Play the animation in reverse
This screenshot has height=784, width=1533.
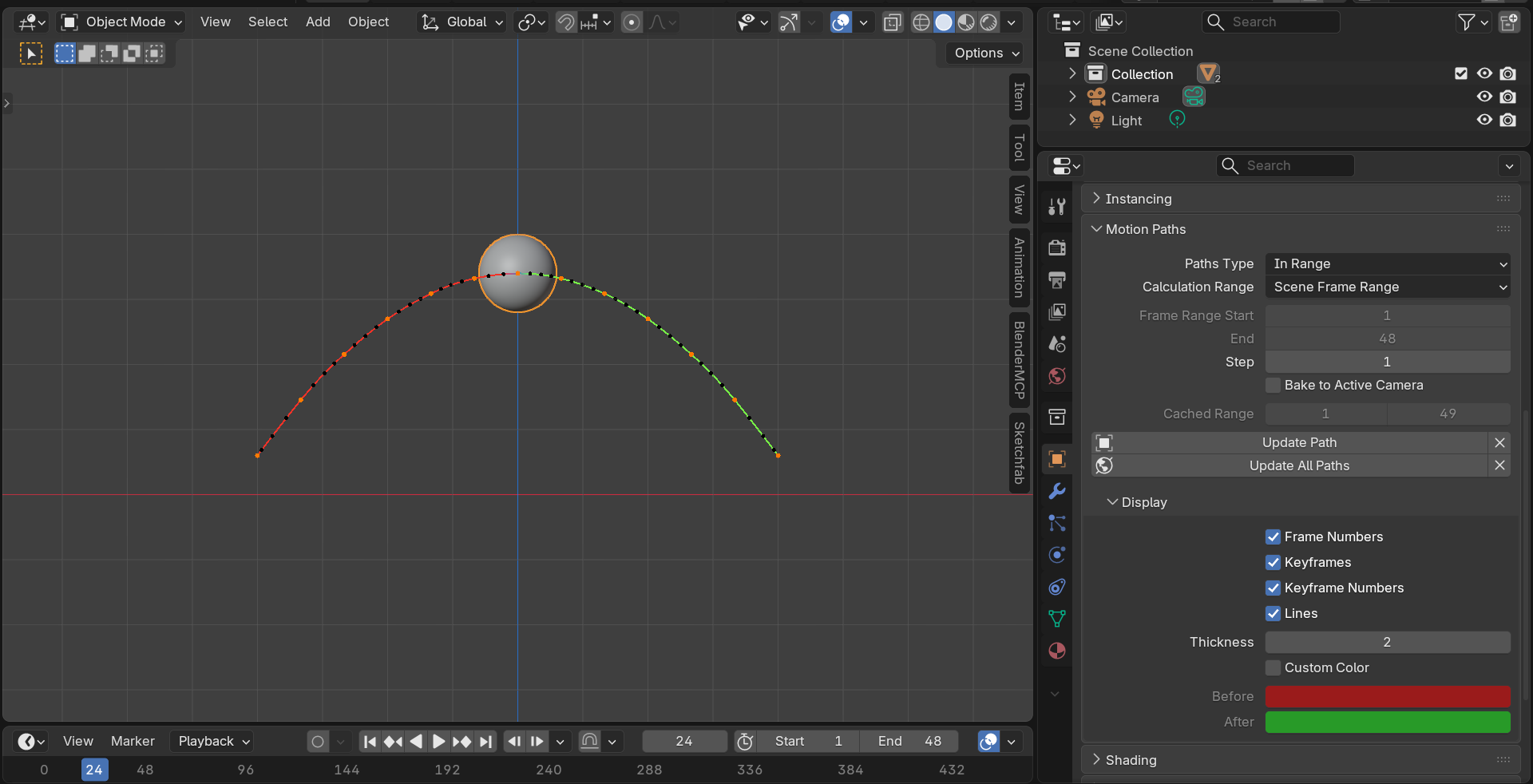click(x=416, y=742)
